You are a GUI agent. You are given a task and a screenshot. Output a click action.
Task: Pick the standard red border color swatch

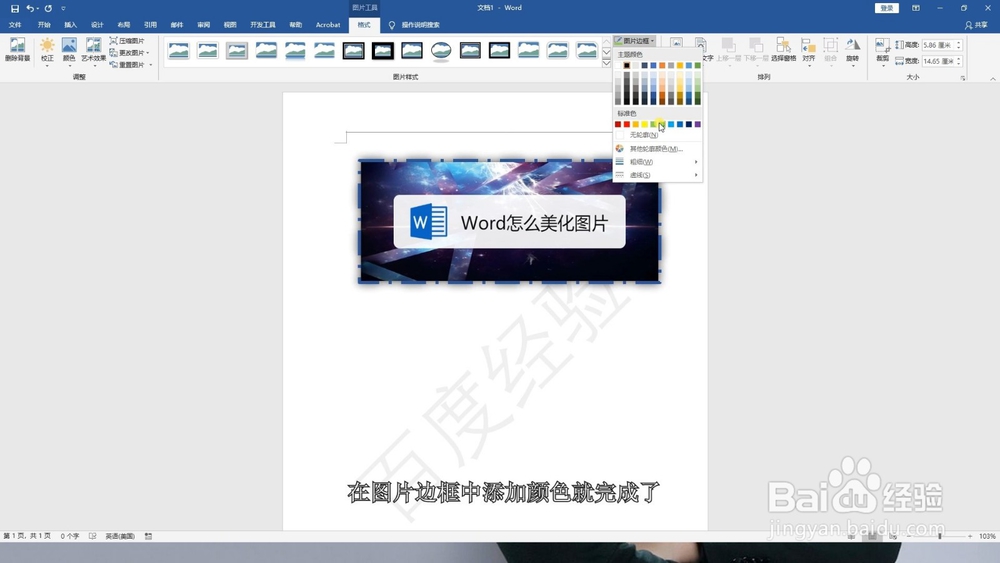coord(626,124)
